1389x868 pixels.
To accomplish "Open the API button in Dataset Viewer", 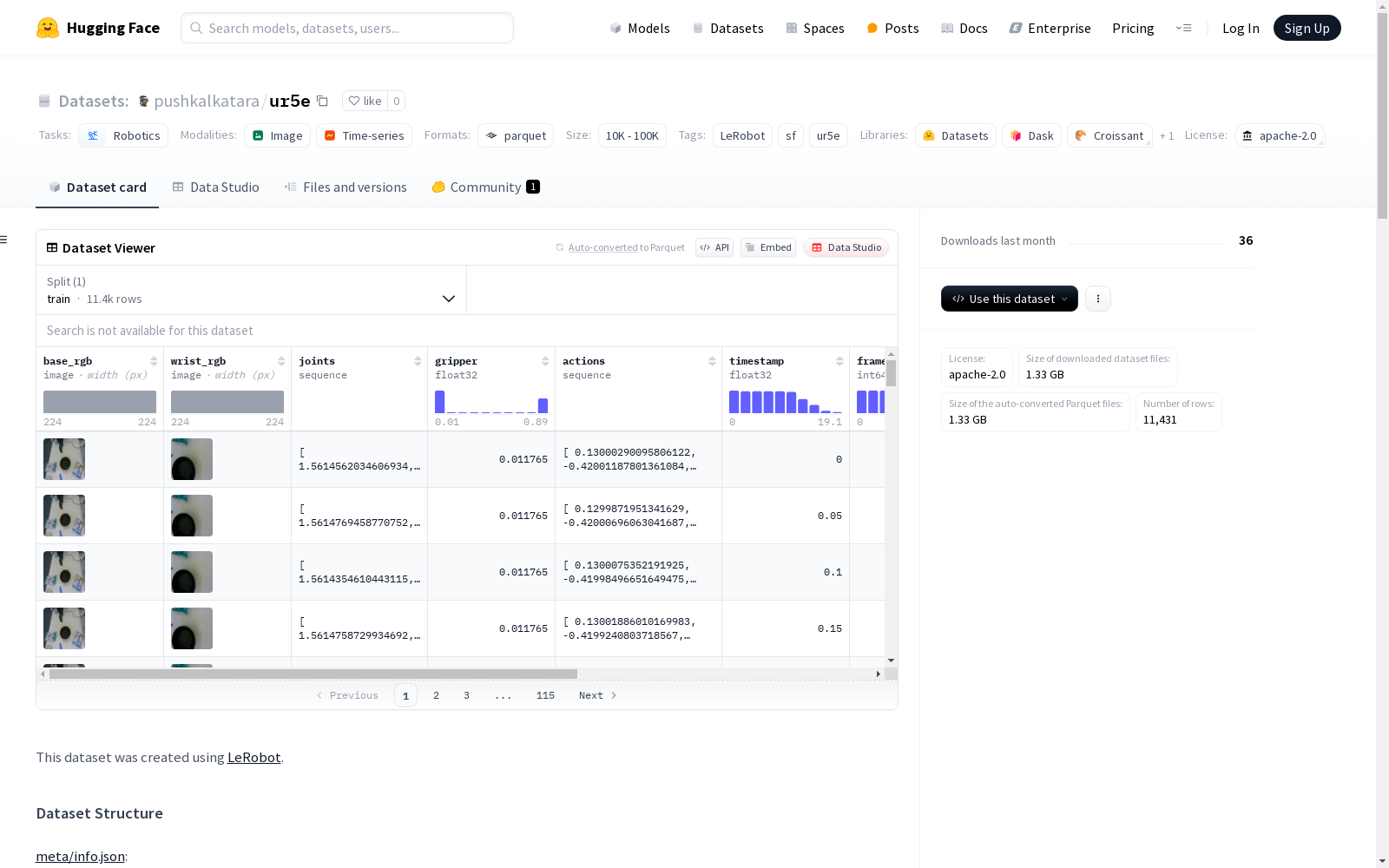I will [x=714, y=247].
